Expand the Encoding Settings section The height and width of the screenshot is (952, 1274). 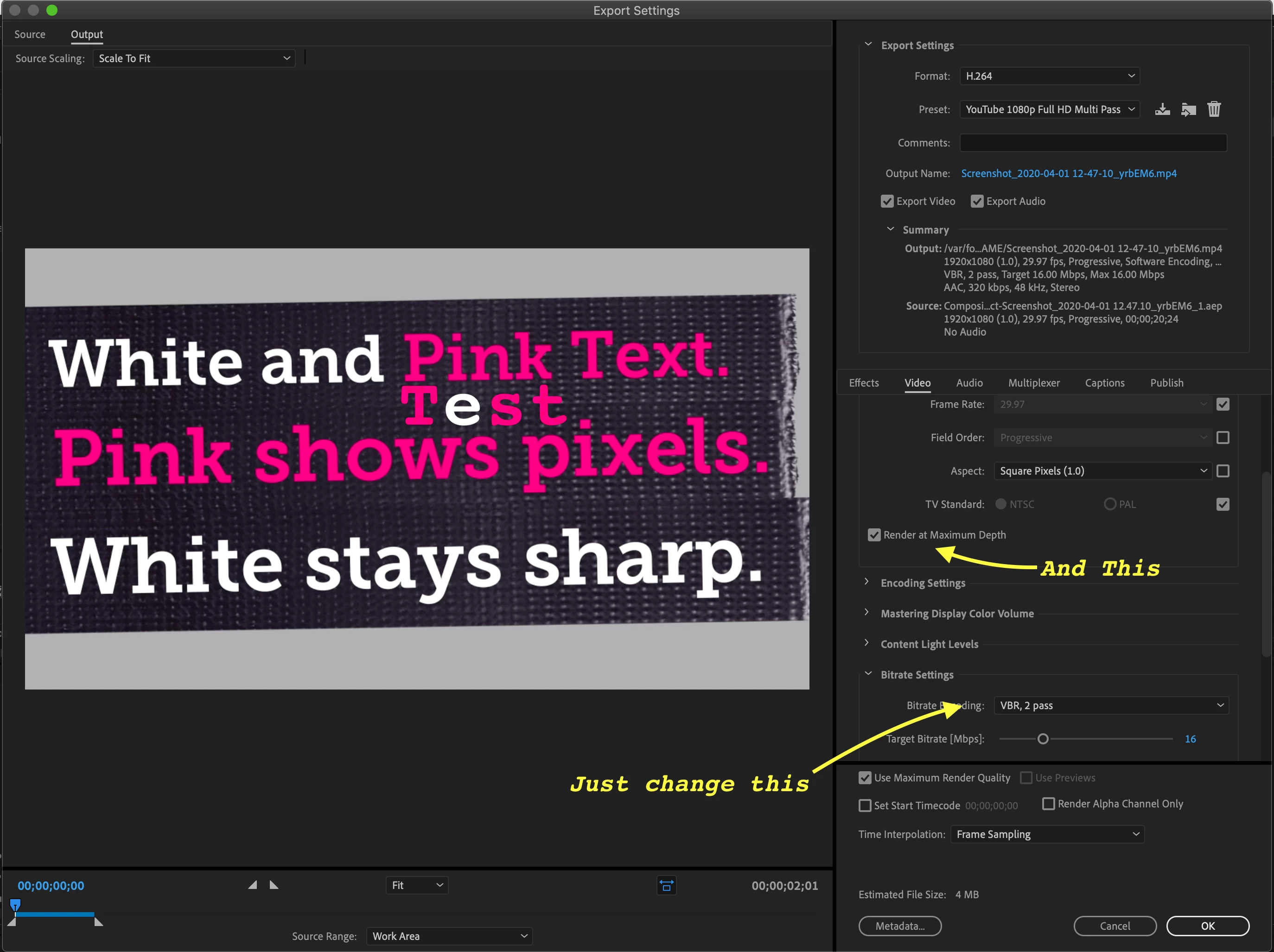866,582
